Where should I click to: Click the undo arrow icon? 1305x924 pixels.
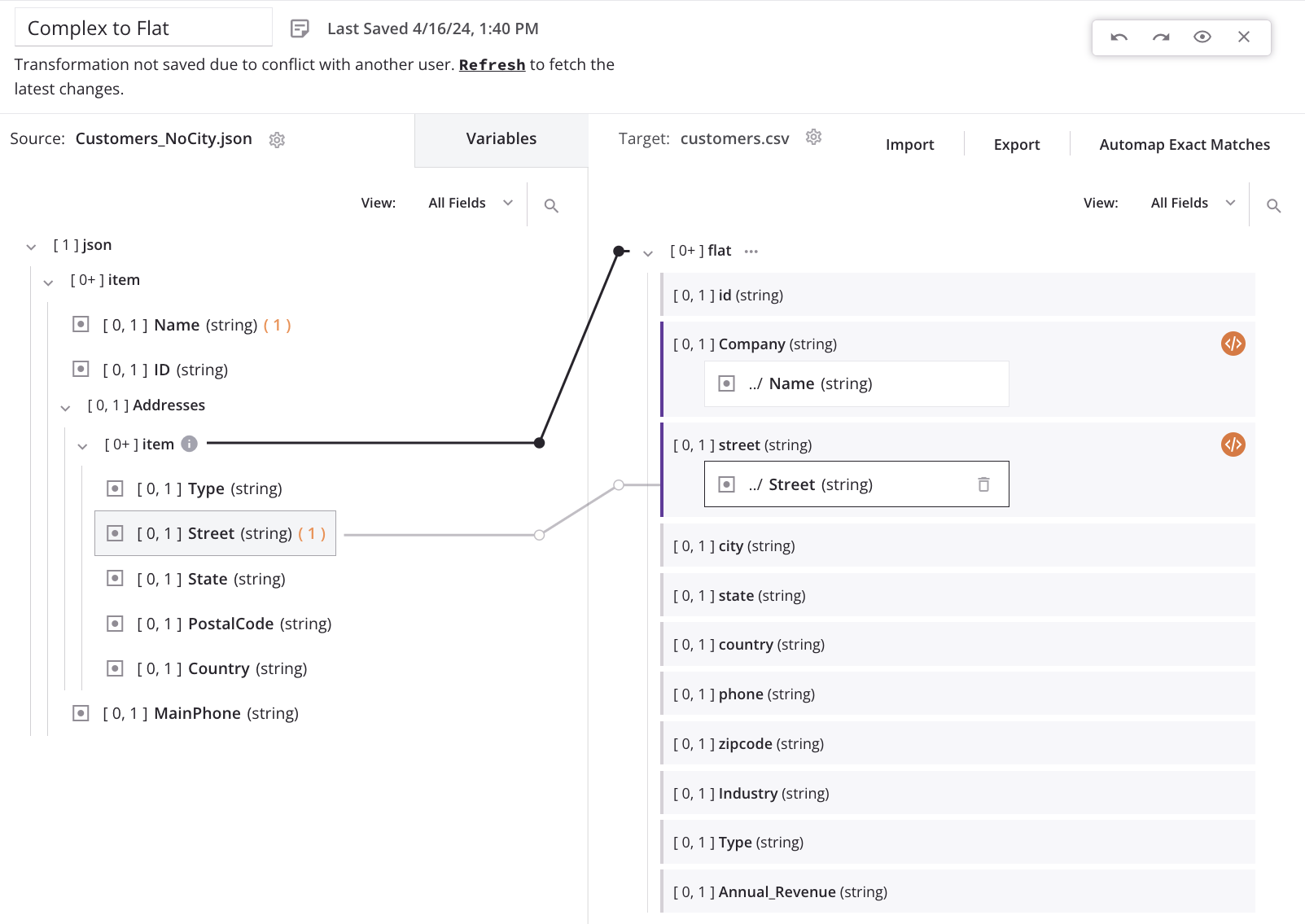1119,37
